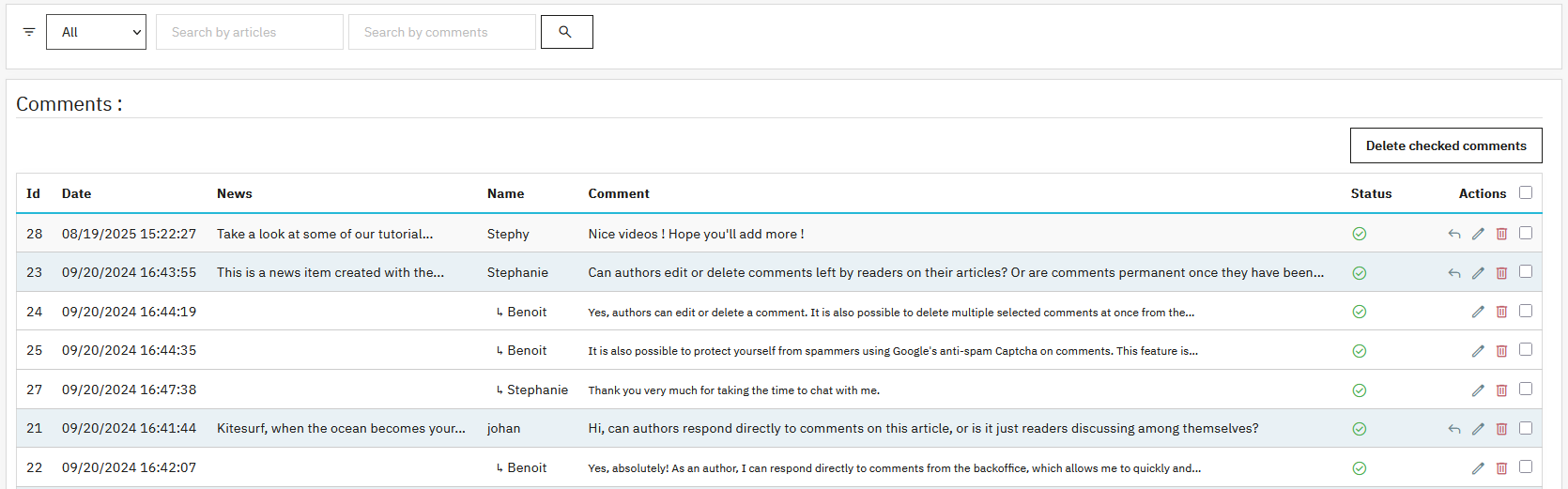The width and height of the screenshot is (1568, 489).
Task: Delete comment 25 using trash icon
Action: click(1501, 351)
